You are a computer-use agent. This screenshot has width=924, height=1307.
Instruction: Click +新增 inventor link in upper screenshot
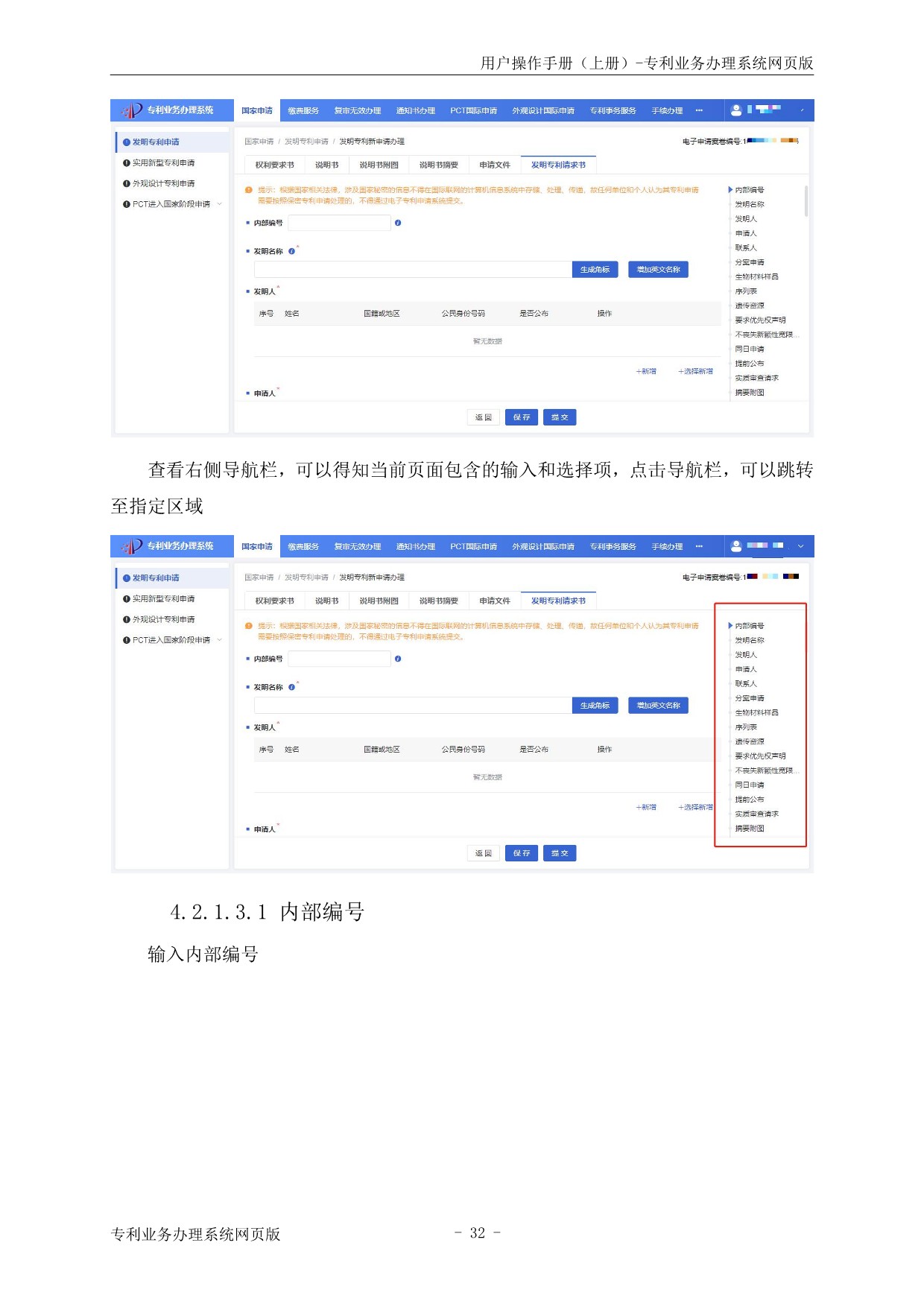coord(646,371)
